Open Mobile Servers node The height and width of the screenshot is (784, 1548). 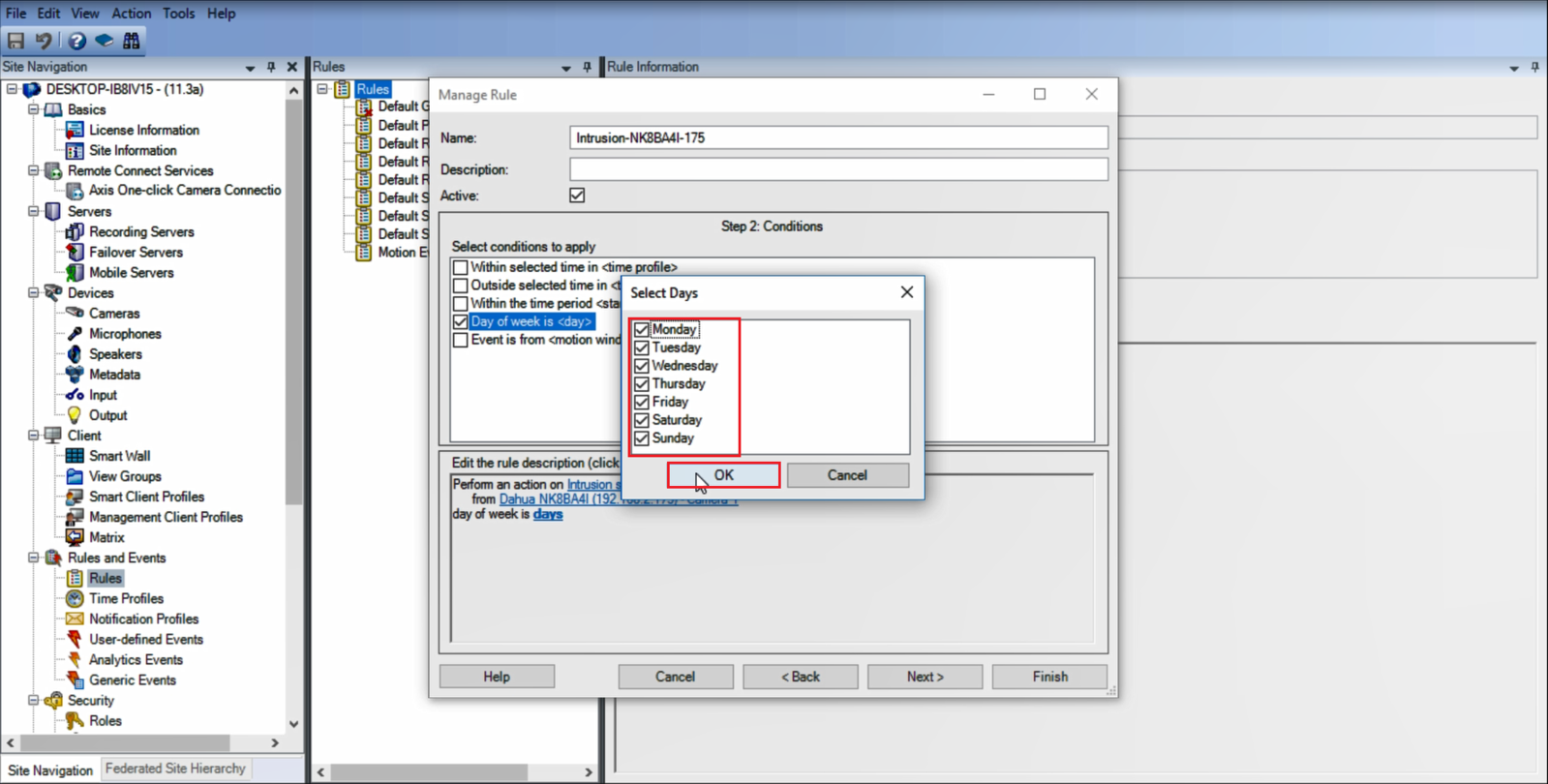click(131, 272)
